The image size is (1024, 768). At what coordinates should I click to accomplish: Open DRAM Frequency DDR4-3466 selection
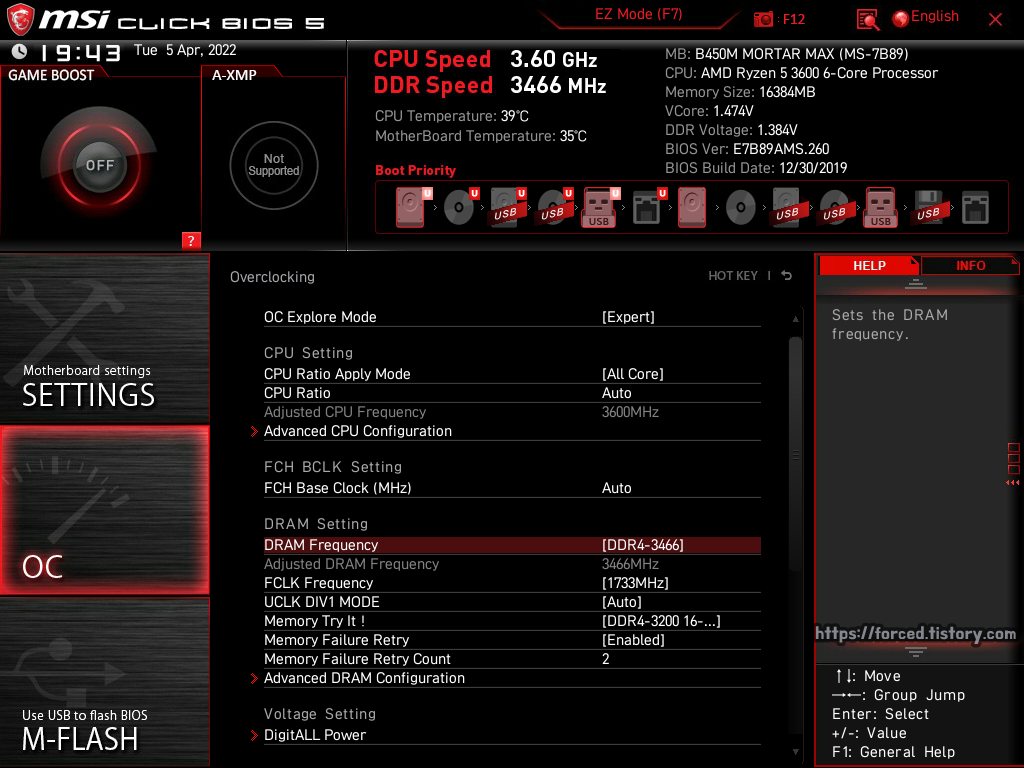pyautogui.click(x=512, y=545)
